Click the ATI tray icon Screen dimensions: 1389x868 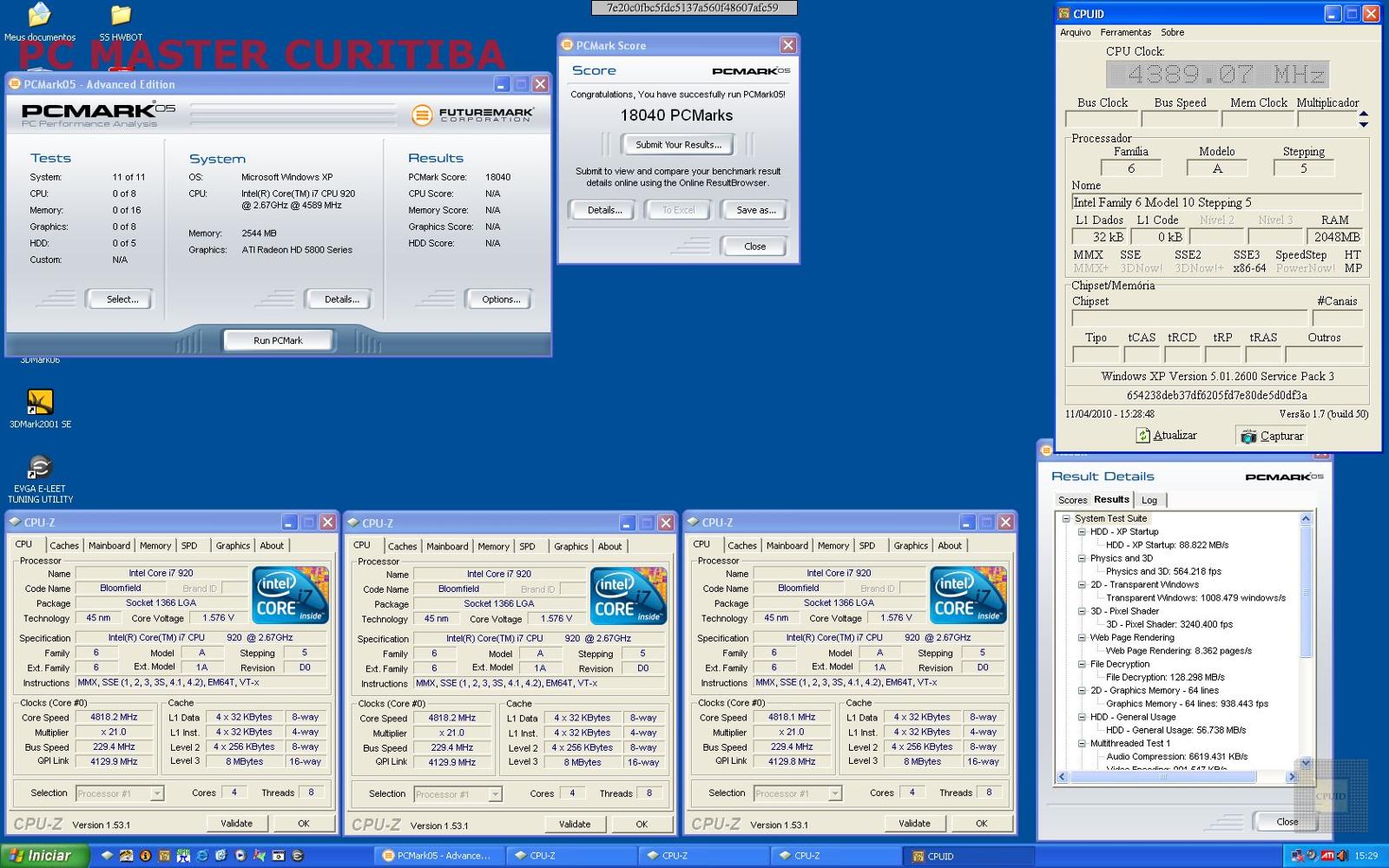coord(1327,856)
